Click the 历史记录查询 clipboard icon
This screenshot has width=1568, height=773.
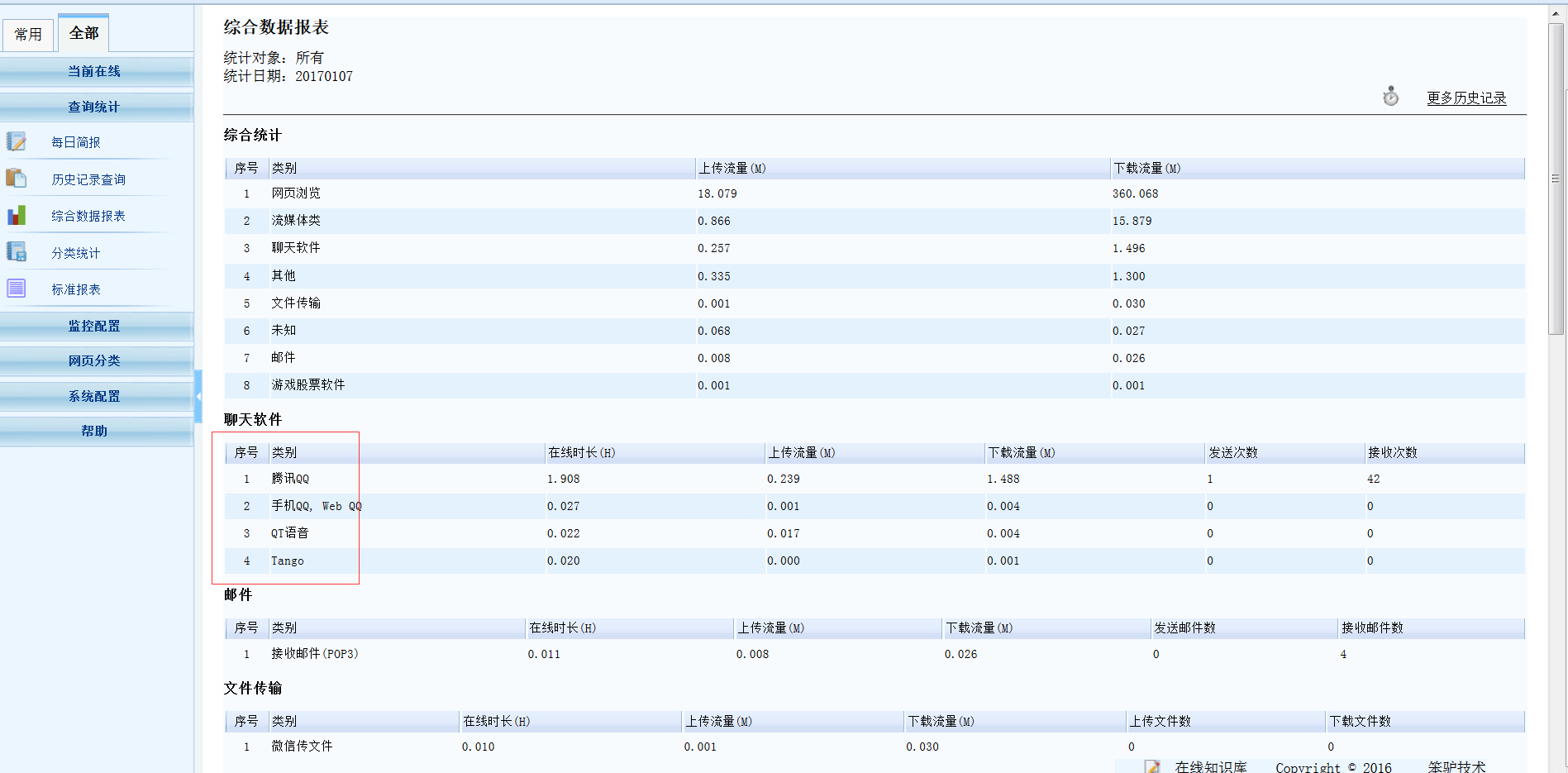coord(17,178)
